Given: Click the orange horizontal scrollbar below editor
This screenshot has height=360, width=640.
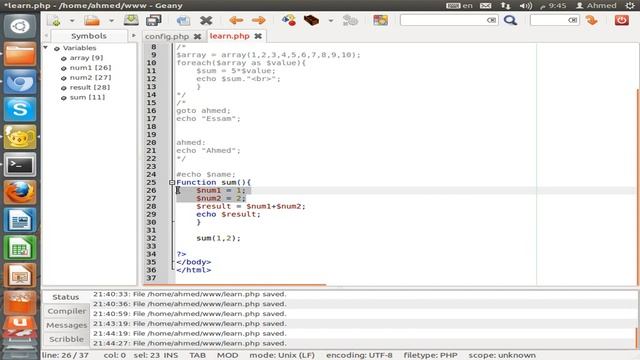Looking at the screenshot, I should point(235,284).
